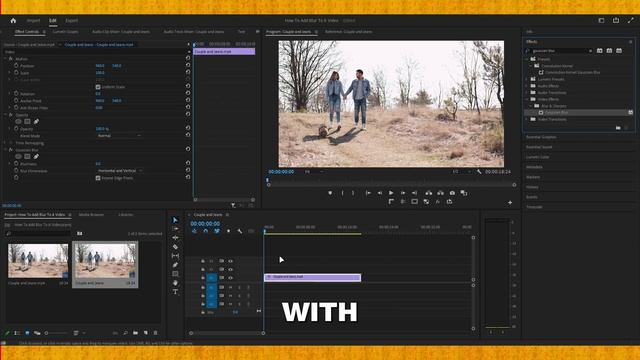
Task: Open the Program Monitor button editor plus
Action: [x=510, y=202]
